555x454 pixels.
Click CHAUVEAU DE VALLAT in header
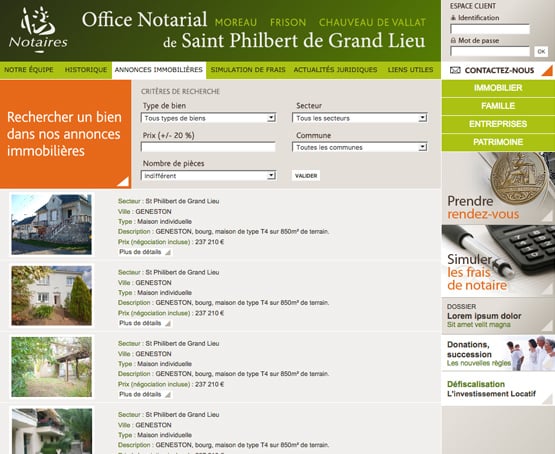pyautogui.click(x=372, y=23)
